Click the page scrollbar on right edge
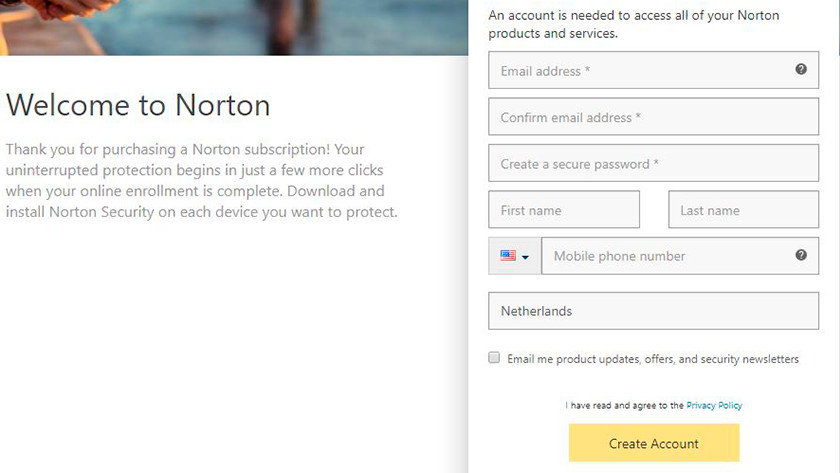The height and width of the screenshot is (473, 840). (838, 27)
